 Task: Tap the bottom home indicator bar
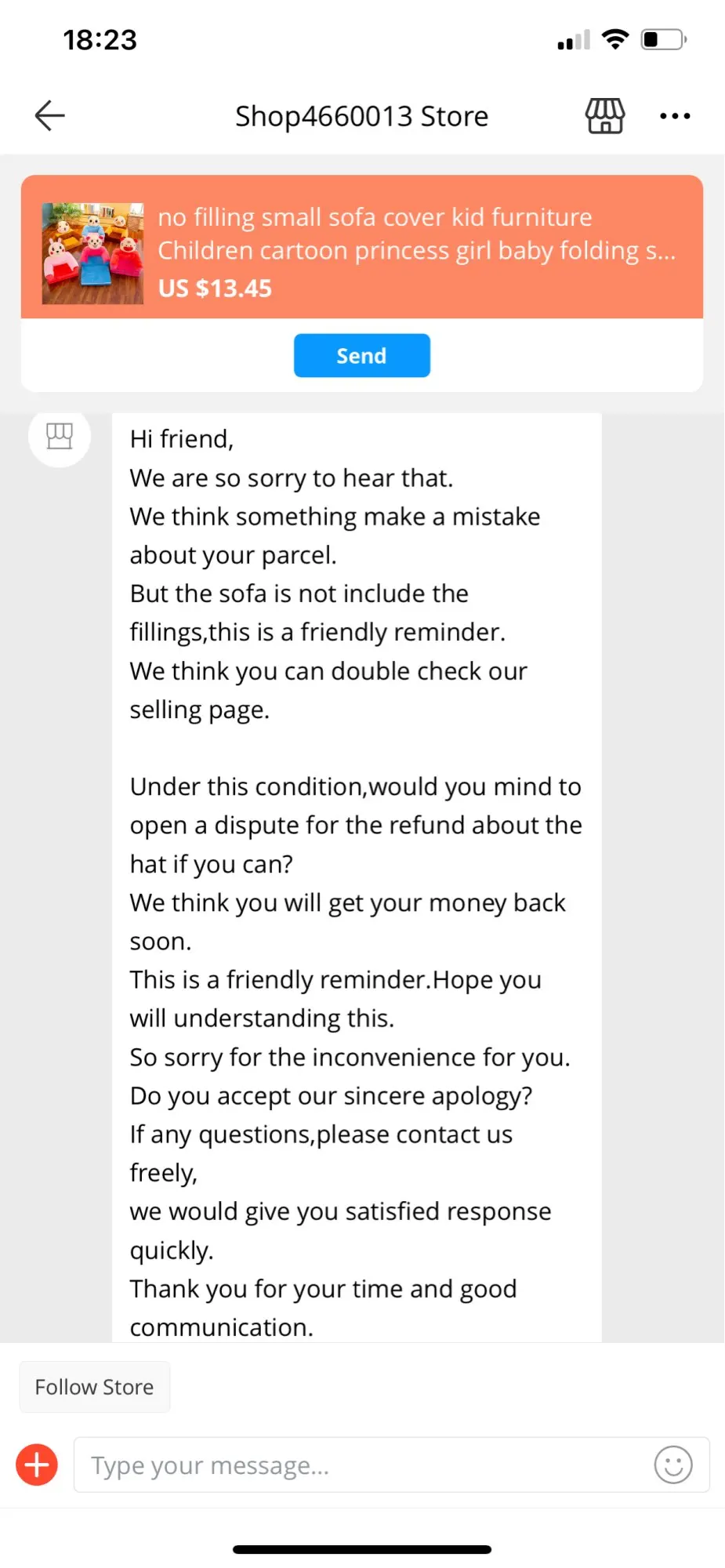(x=362, y=1549)
